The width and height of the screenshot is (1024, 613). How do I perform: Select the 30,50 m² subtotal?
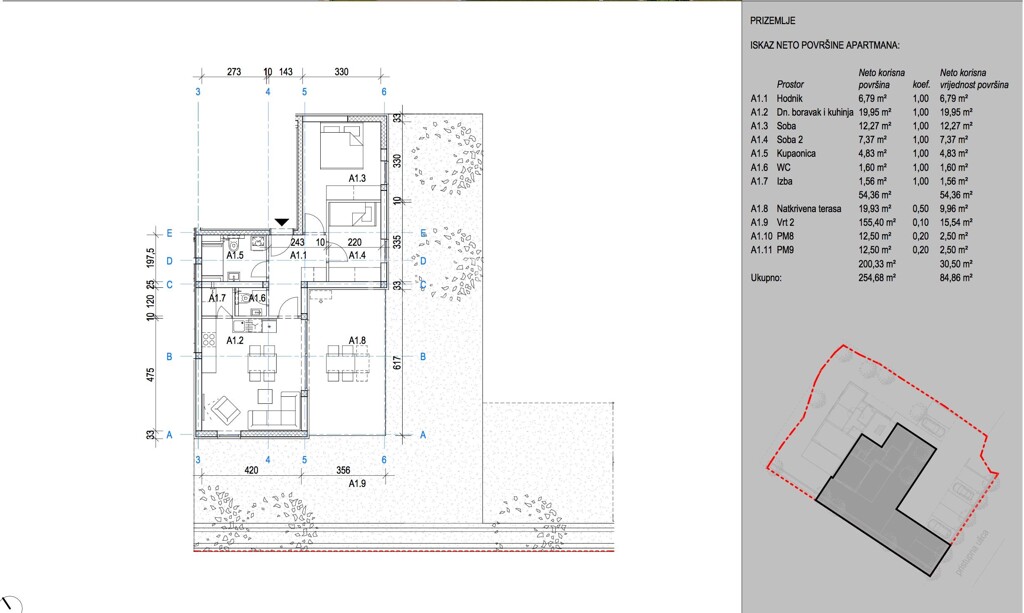tap(956, 264)
